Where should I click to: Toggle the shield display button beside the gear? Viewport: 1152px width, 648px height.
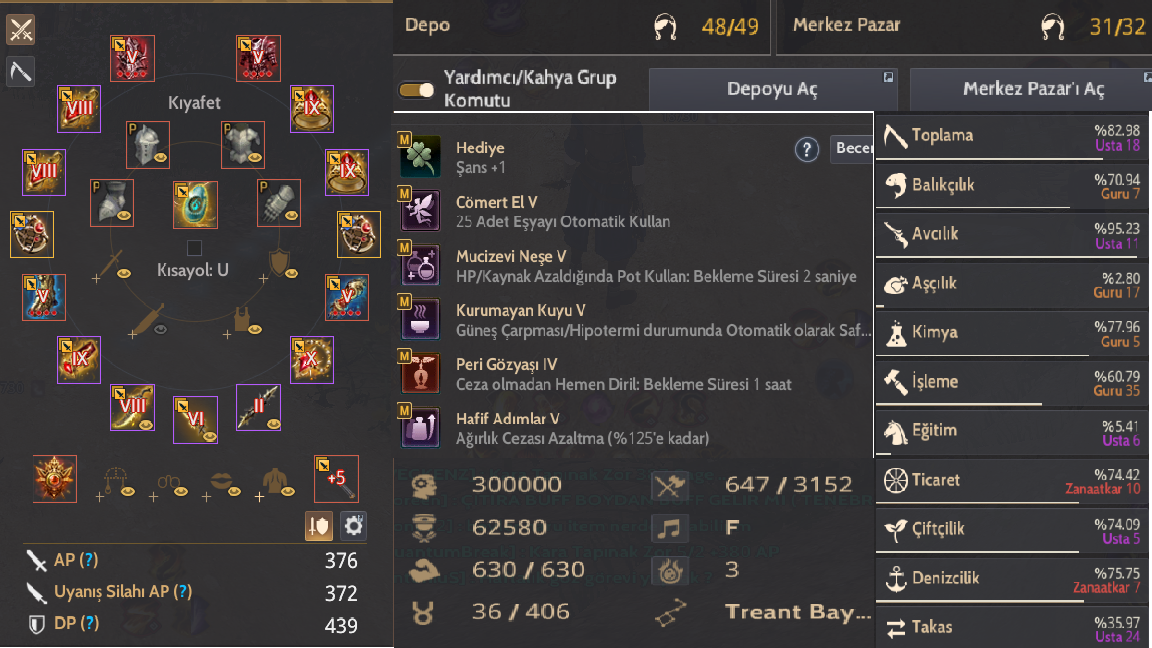[319, 526]
